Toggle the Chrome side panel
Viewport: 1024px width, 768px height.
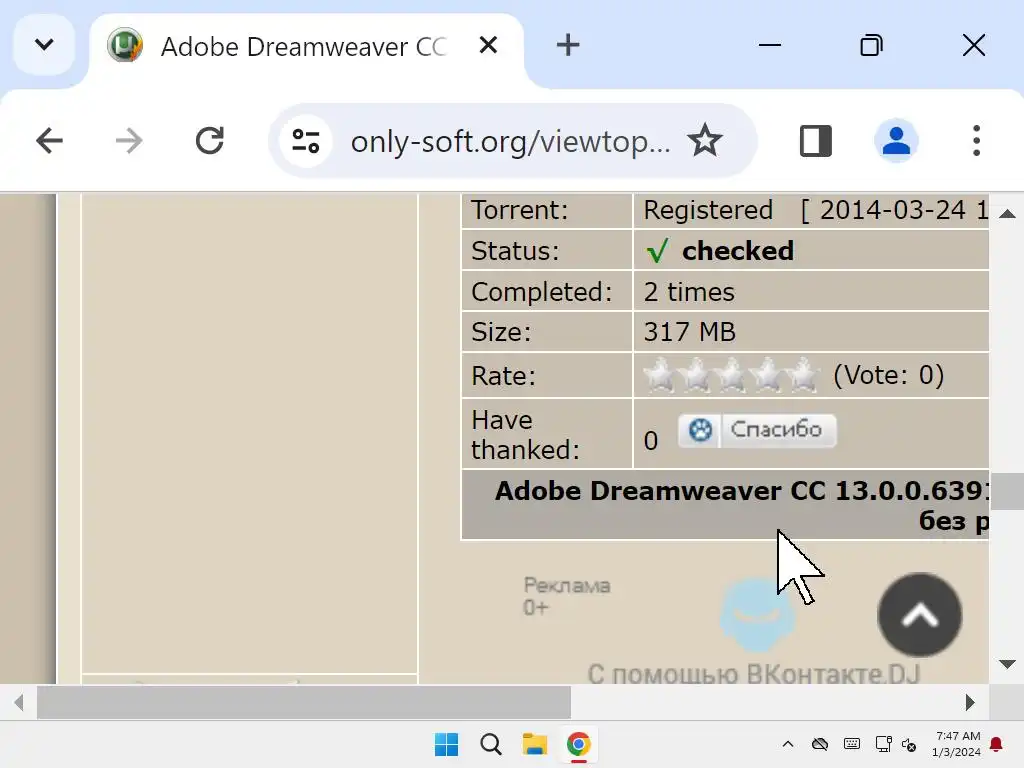point(816,140)
